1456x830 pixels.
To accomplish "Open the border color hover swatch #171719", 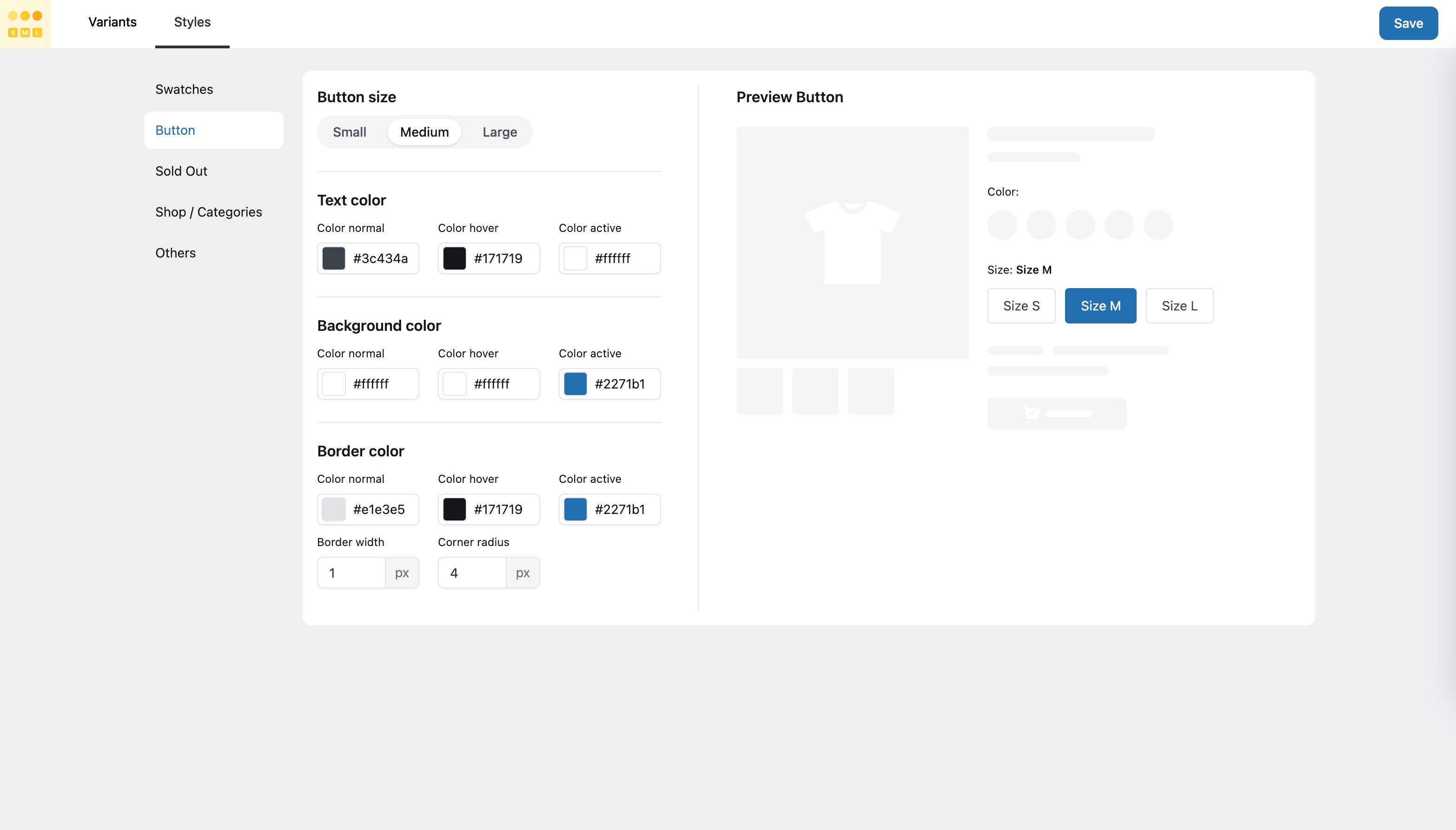I will pyautogui.click(x=454, y=509).
